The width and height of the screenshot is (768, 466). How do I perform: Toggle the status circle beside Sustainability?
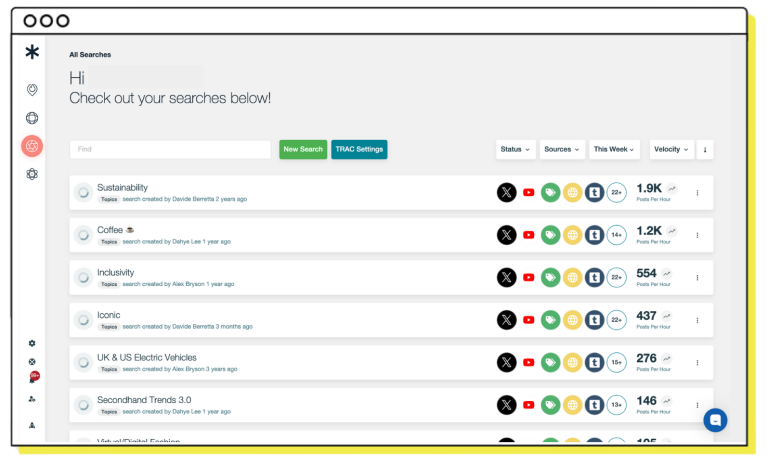(83, 192)
